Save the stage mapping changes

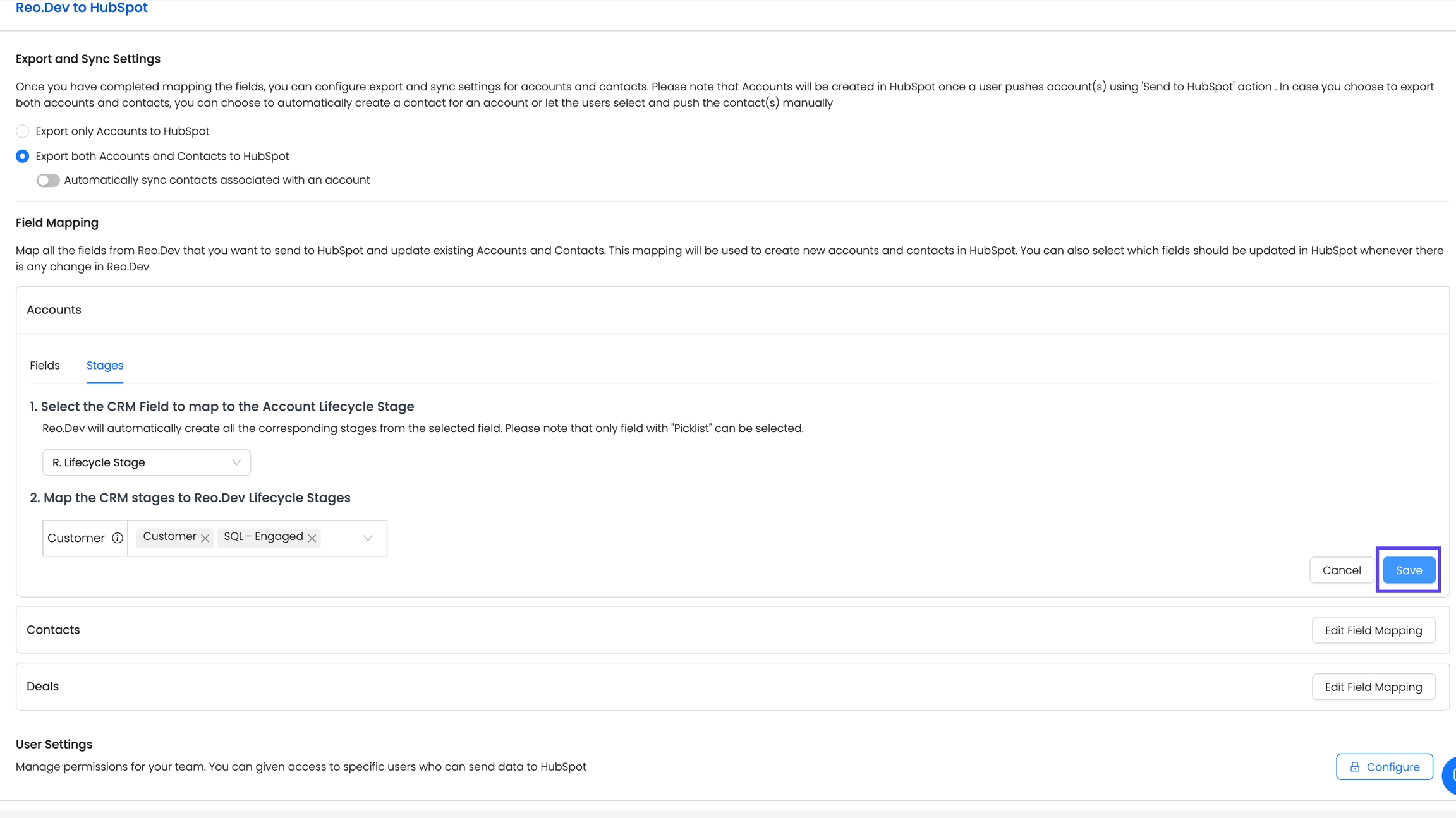(1409, 570)
